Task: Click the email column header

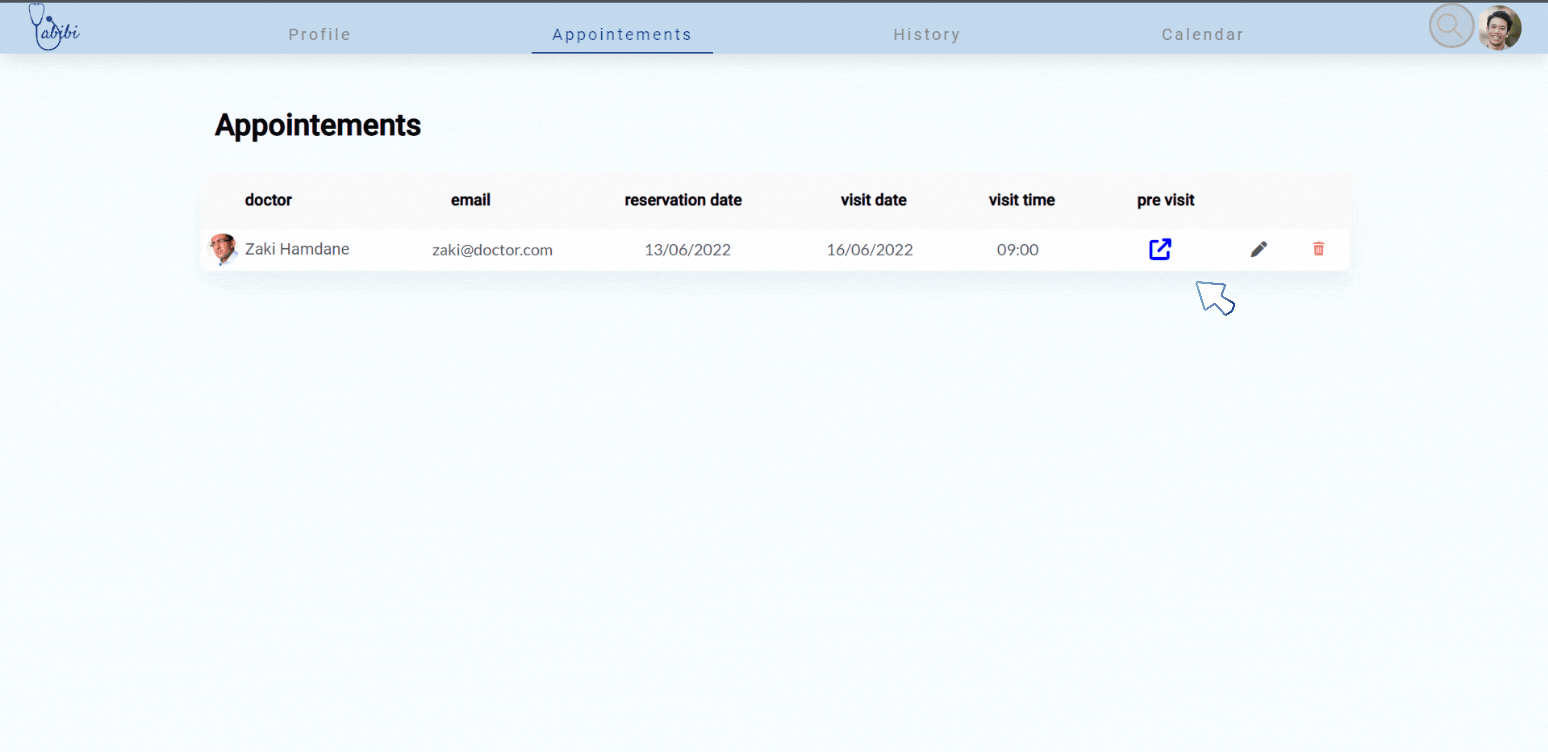Action: 470,200
